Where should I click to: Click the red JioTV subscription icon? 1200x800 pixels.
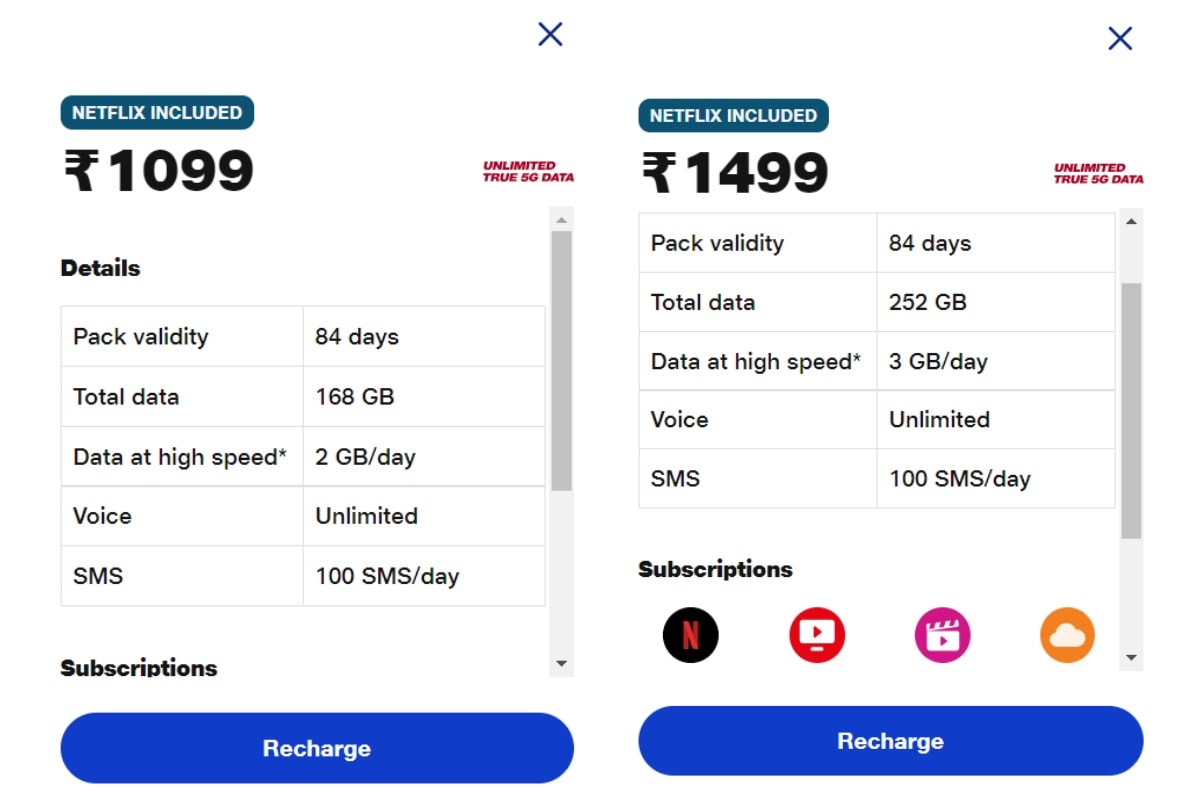click(817, 635)
